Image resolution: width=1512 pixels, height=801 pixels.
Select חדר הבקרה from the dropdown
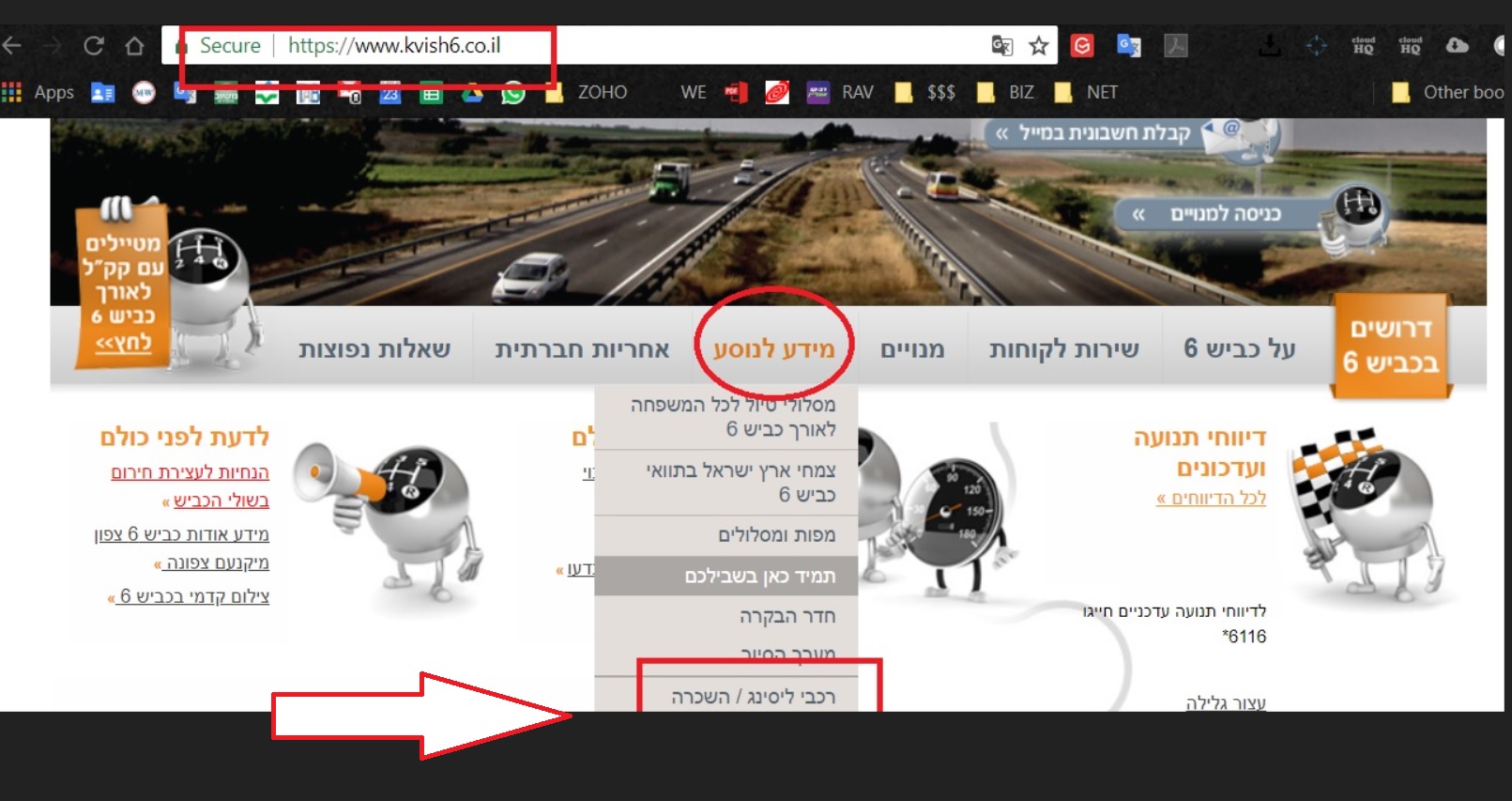pos(726,616)
